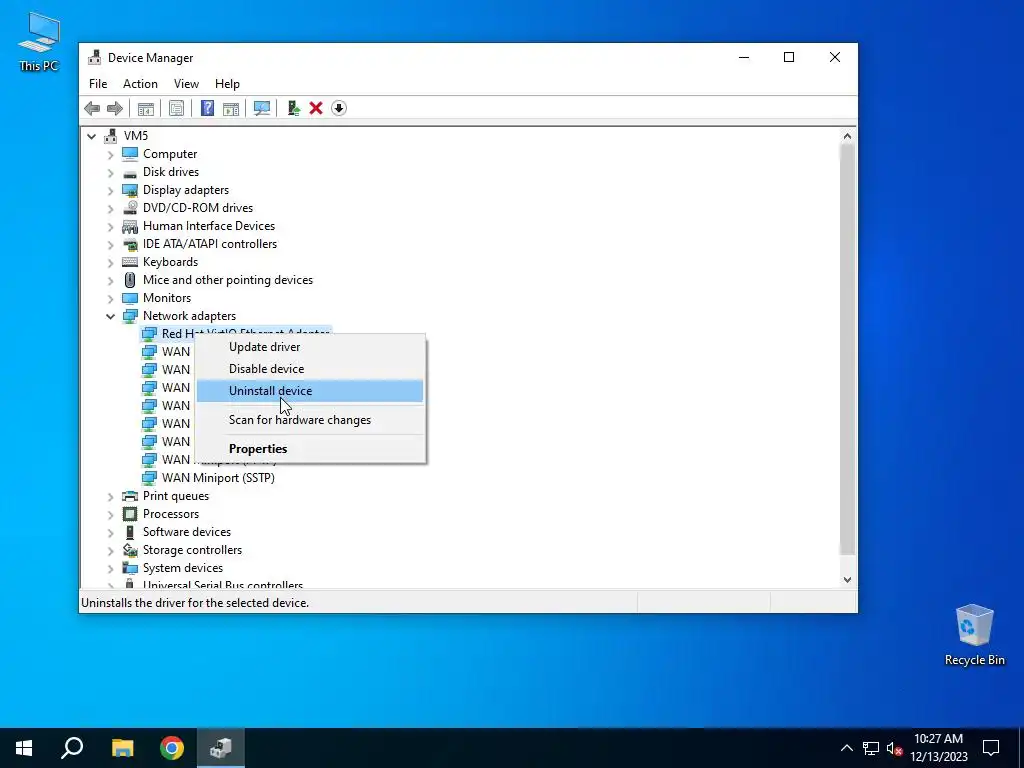
Task: Expand the Disk drives category
Action: click(110, 172)
